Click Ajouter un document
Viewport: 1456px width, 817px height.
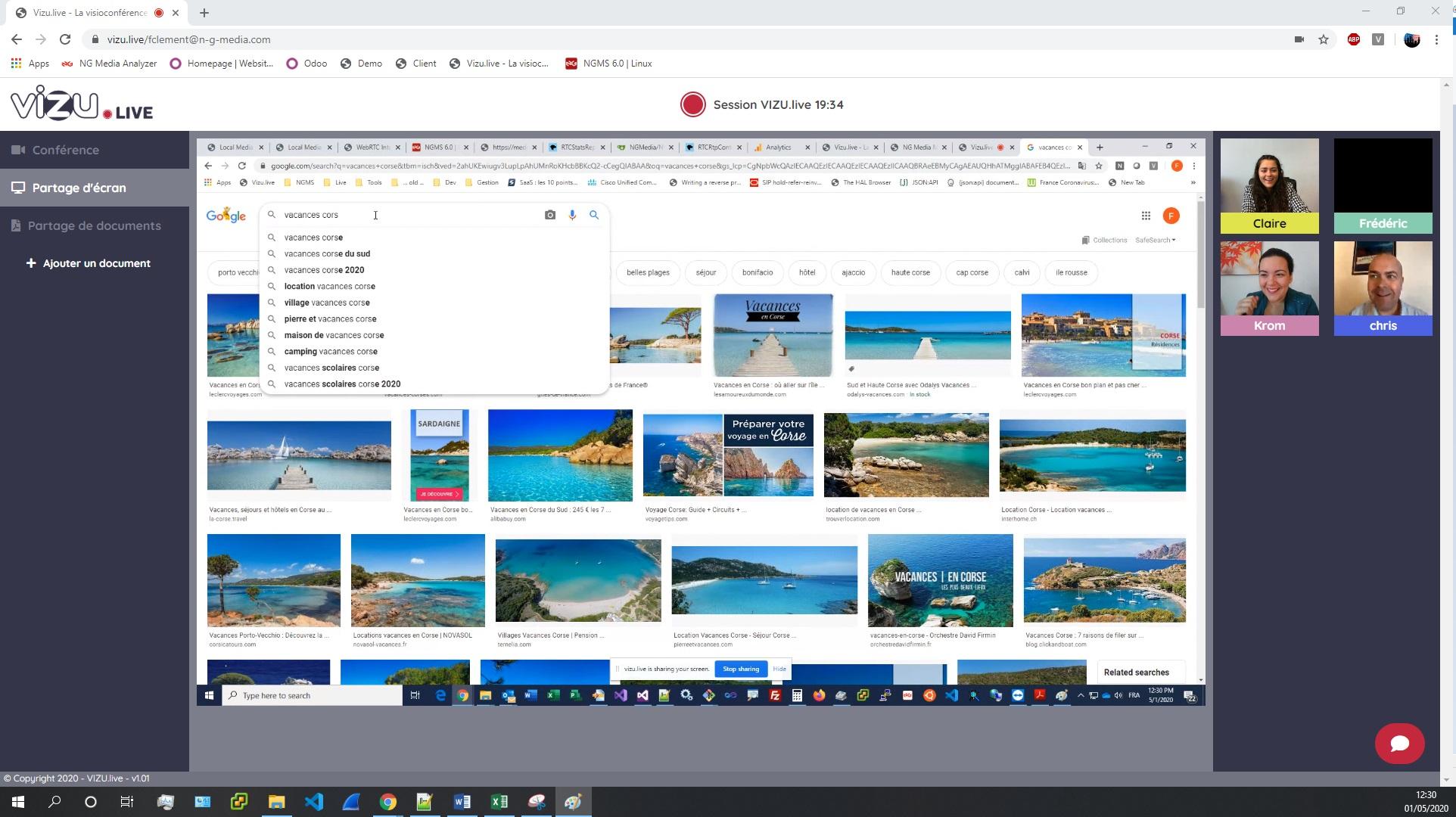coord(89,263)
